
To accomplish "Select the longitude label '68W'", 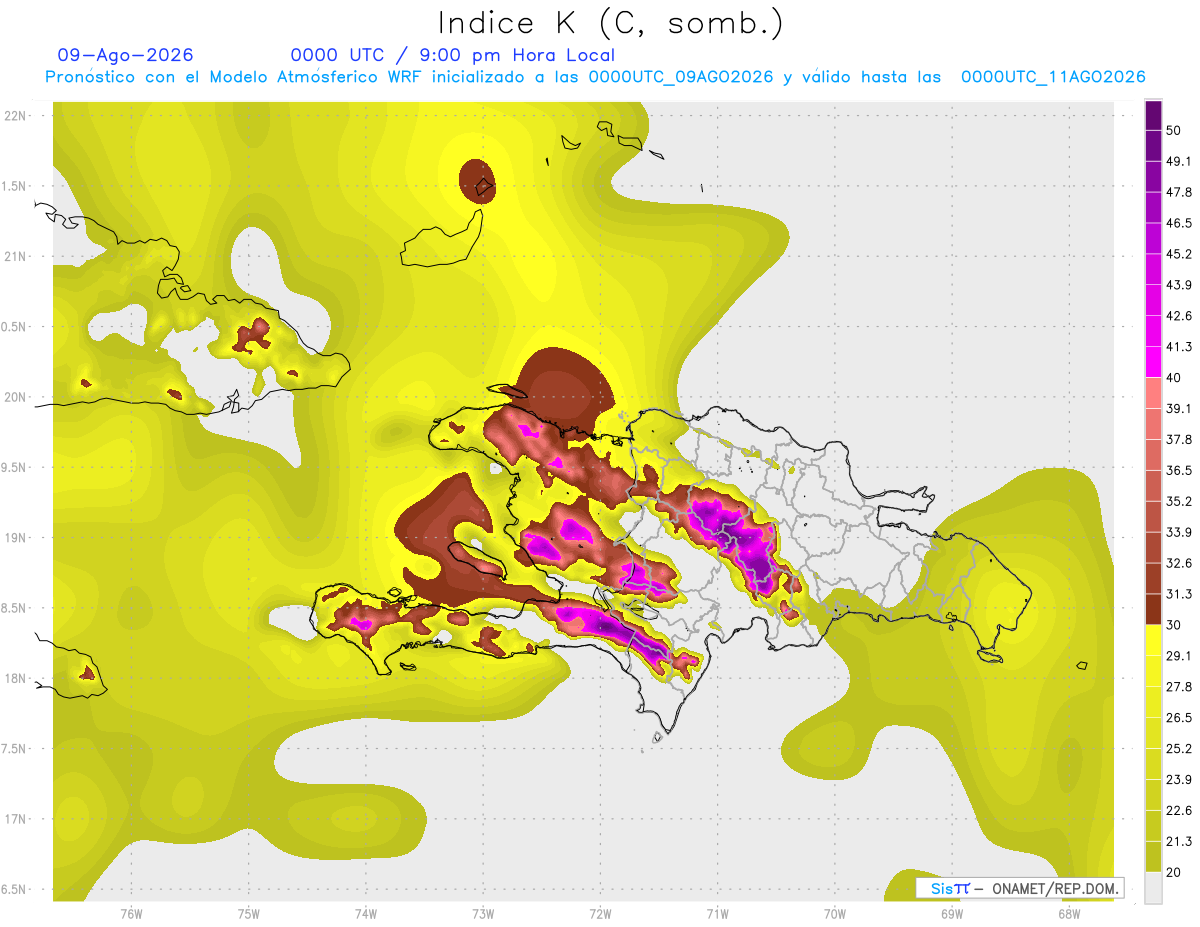I will tap(1069, 913).
